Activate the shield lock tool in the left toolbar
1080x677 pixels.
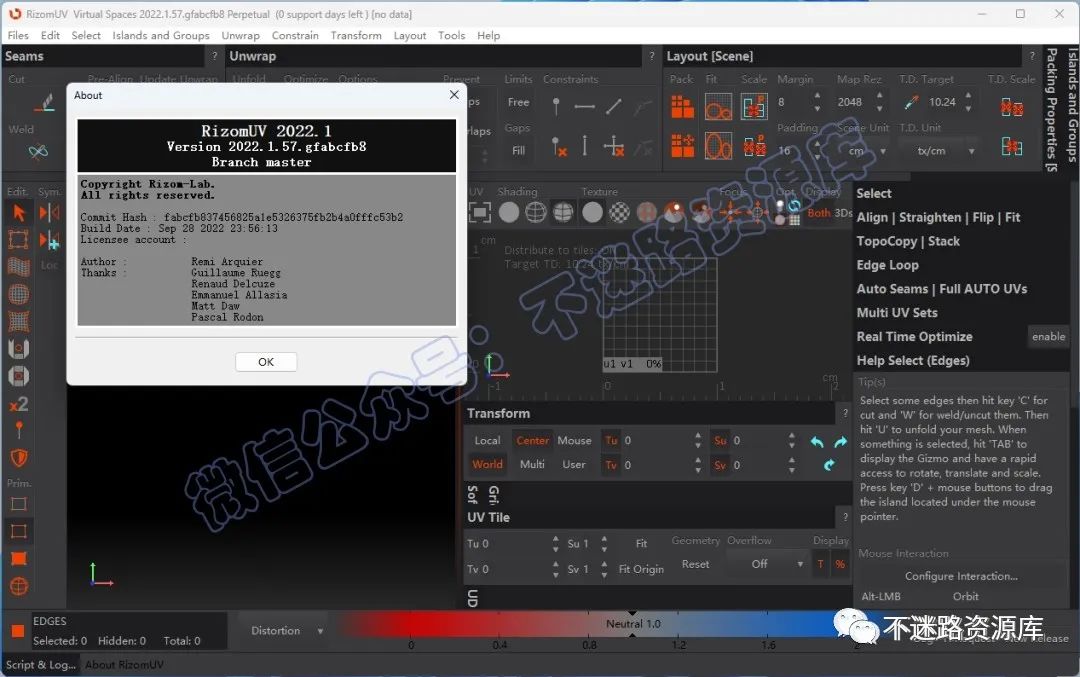pyautogui.click(x=19, y=457)
